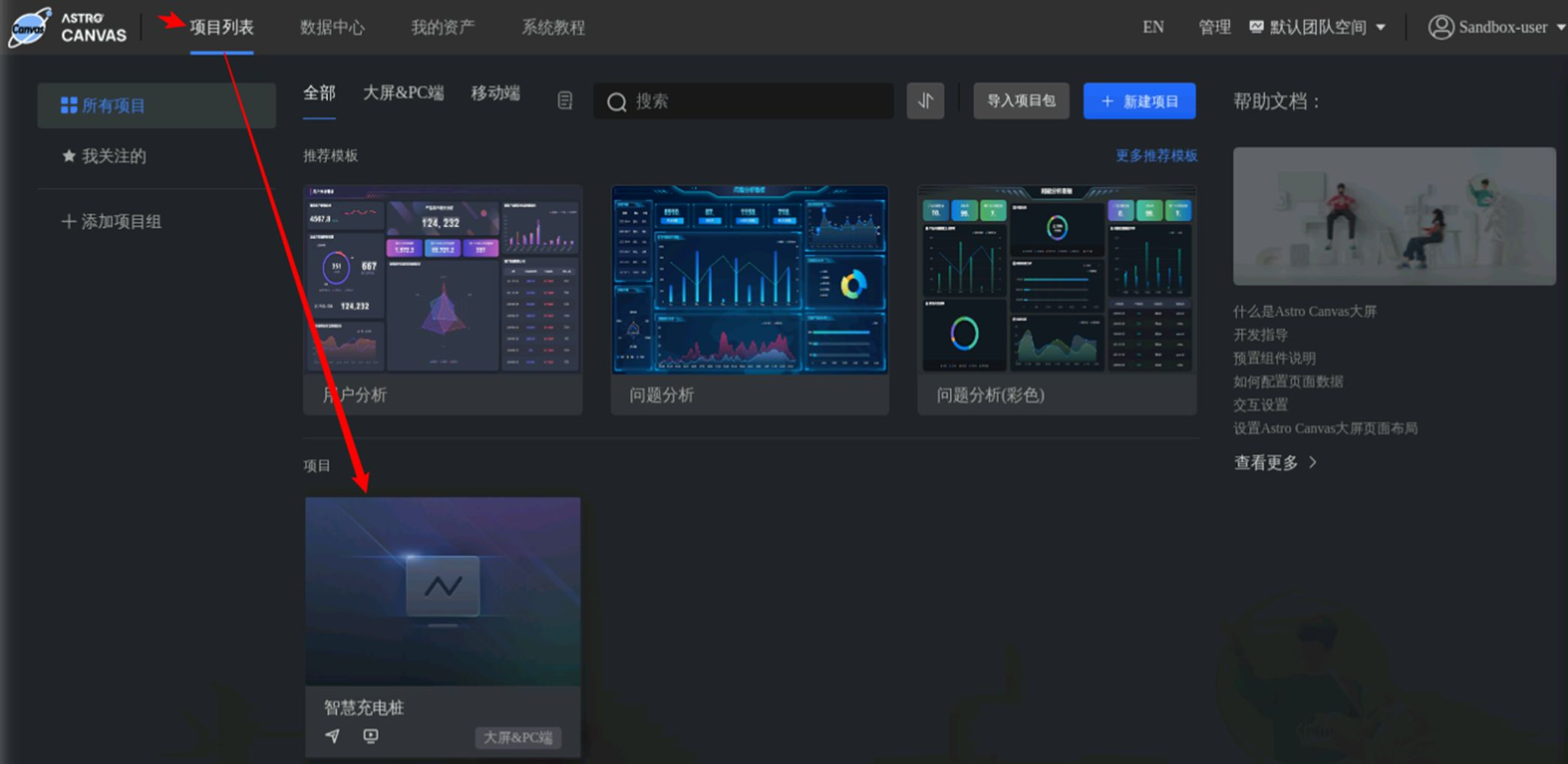
Task: Open the 问题分析(彩色) template thumbnail
Action: (x=1057, y=279)
